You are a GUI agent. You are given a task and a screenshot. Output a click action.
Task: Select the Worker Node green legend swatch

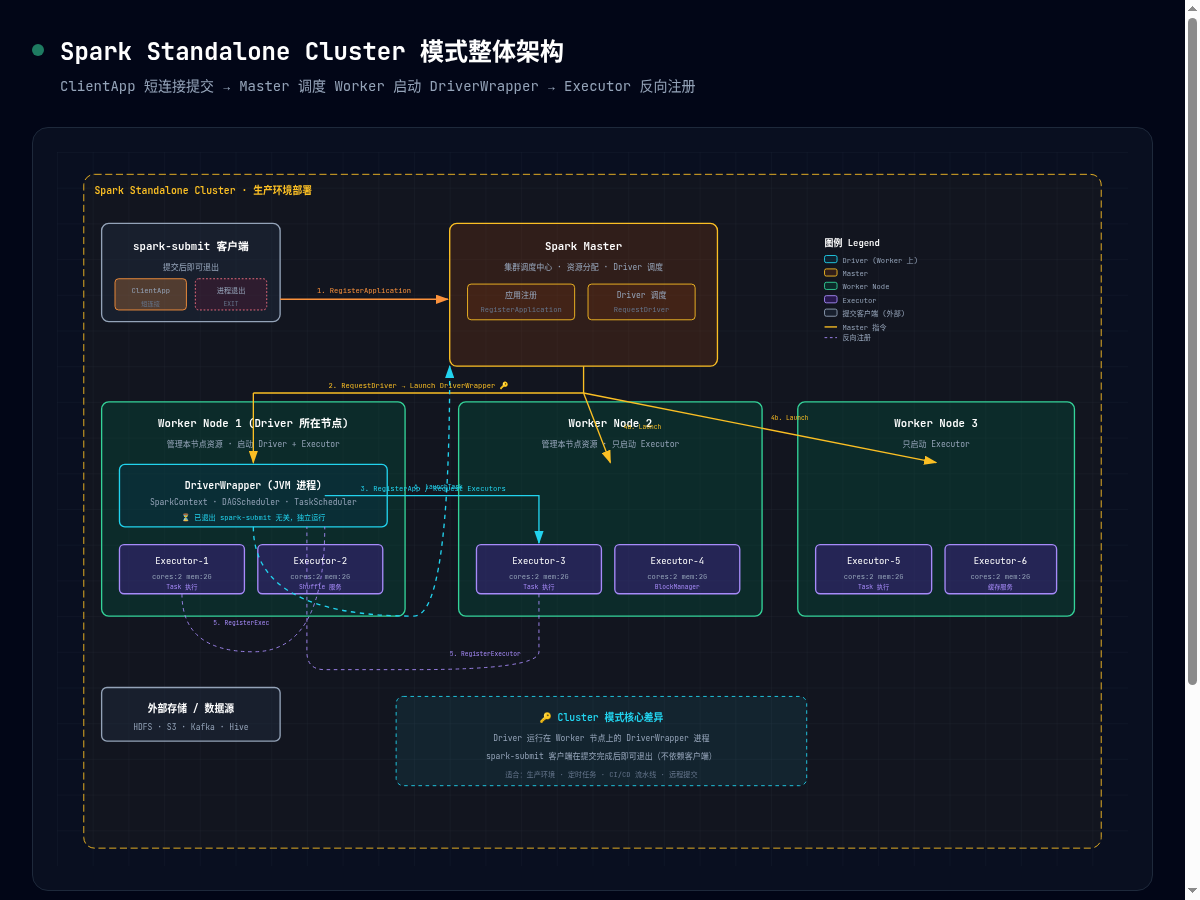(831, 286)
